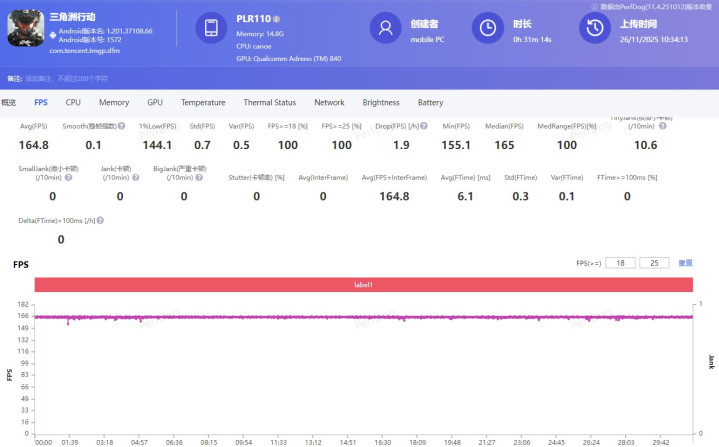Go to the Battery tab
719x447 pixels.
point(430,102)
